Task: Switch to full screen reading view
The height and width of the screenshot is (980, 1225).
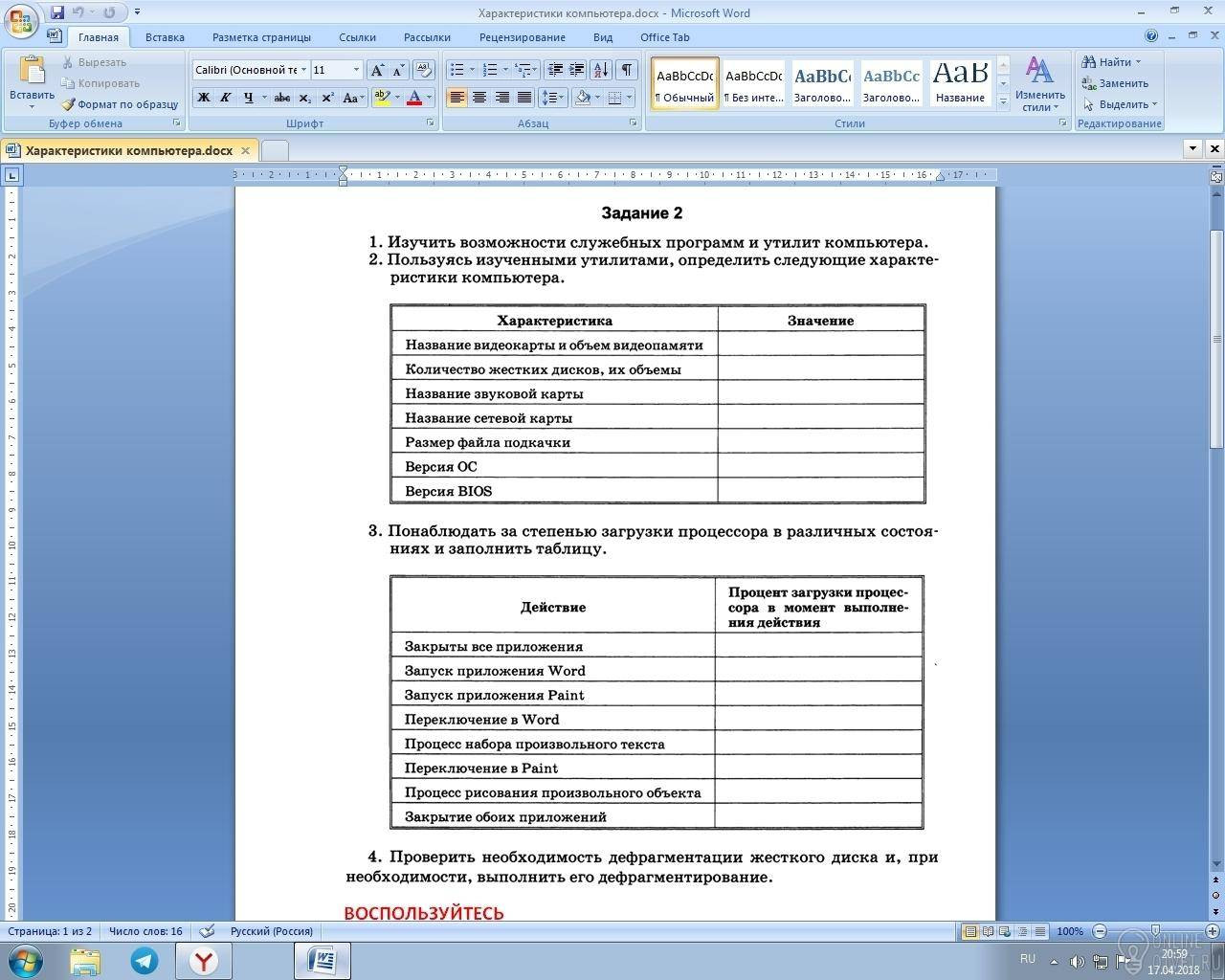Action: click(x=988, y=931)
